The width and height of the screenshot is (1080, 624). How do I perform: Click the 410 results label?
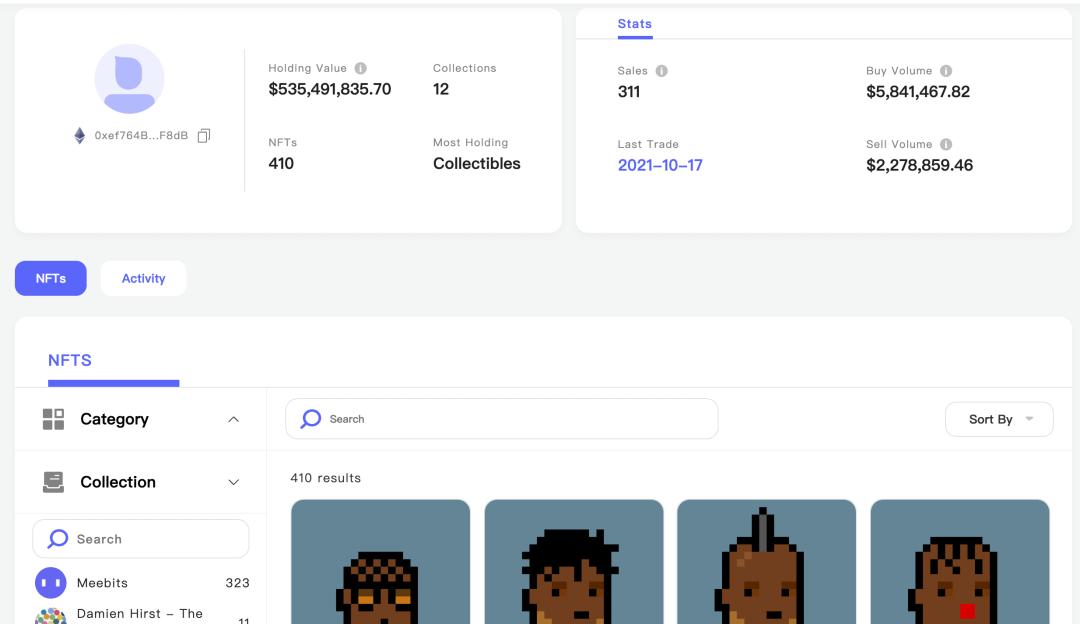325,478
